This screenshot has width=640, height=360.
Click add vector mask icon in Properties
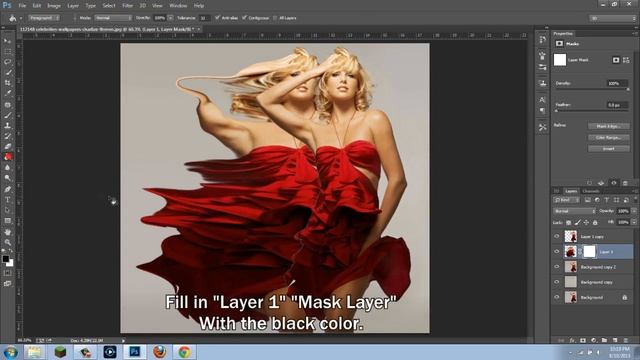tap(626, 60)
